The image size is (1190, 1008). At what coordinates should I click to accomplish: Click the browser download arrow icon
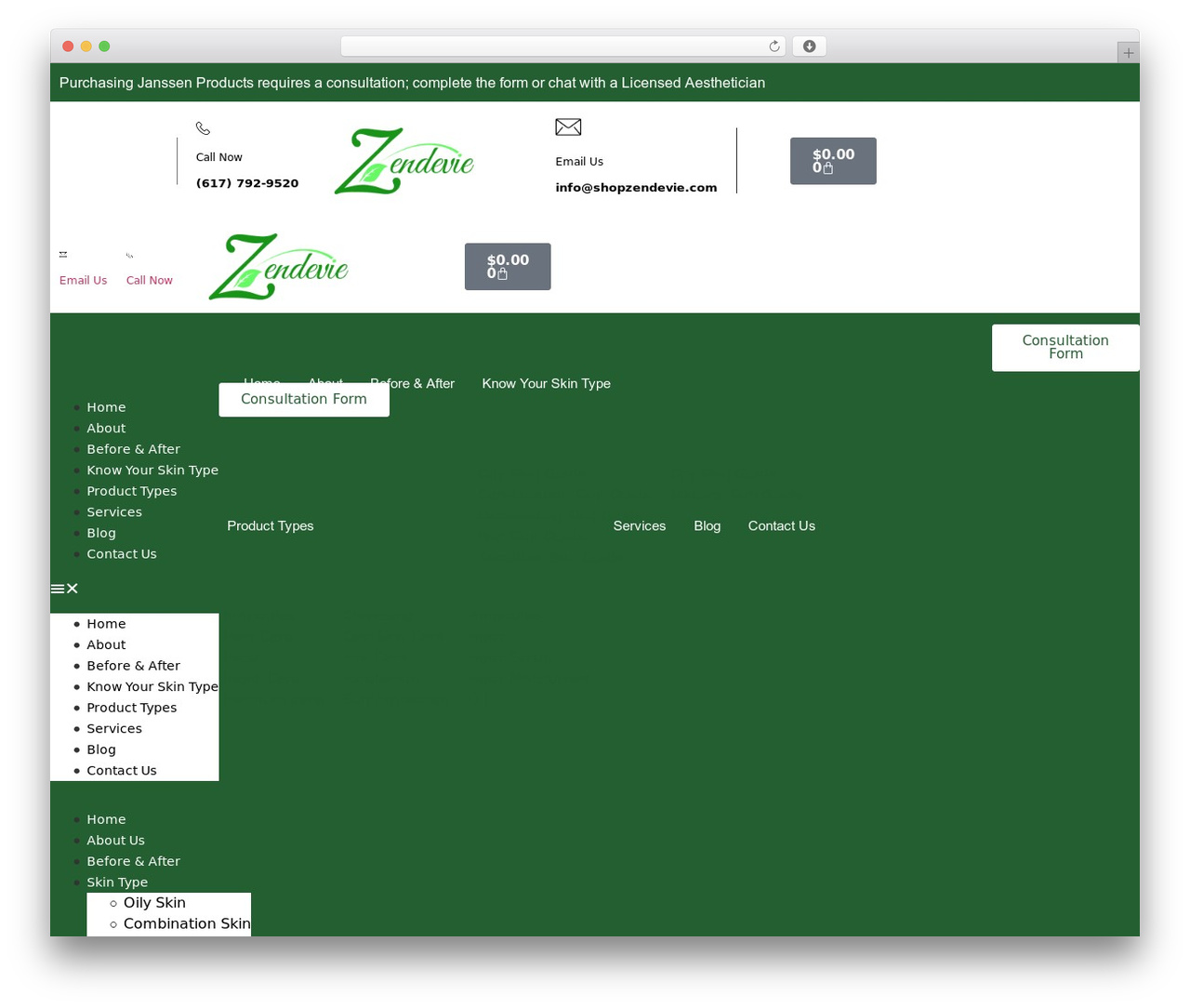coord(809,46)
